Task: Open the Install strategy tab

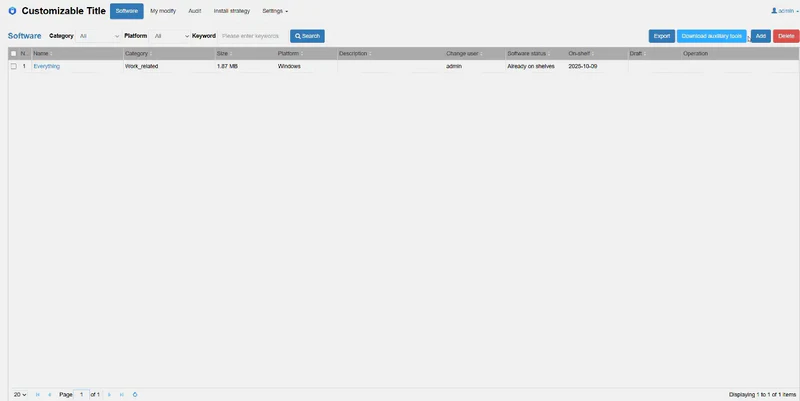Action: (232, 11)
